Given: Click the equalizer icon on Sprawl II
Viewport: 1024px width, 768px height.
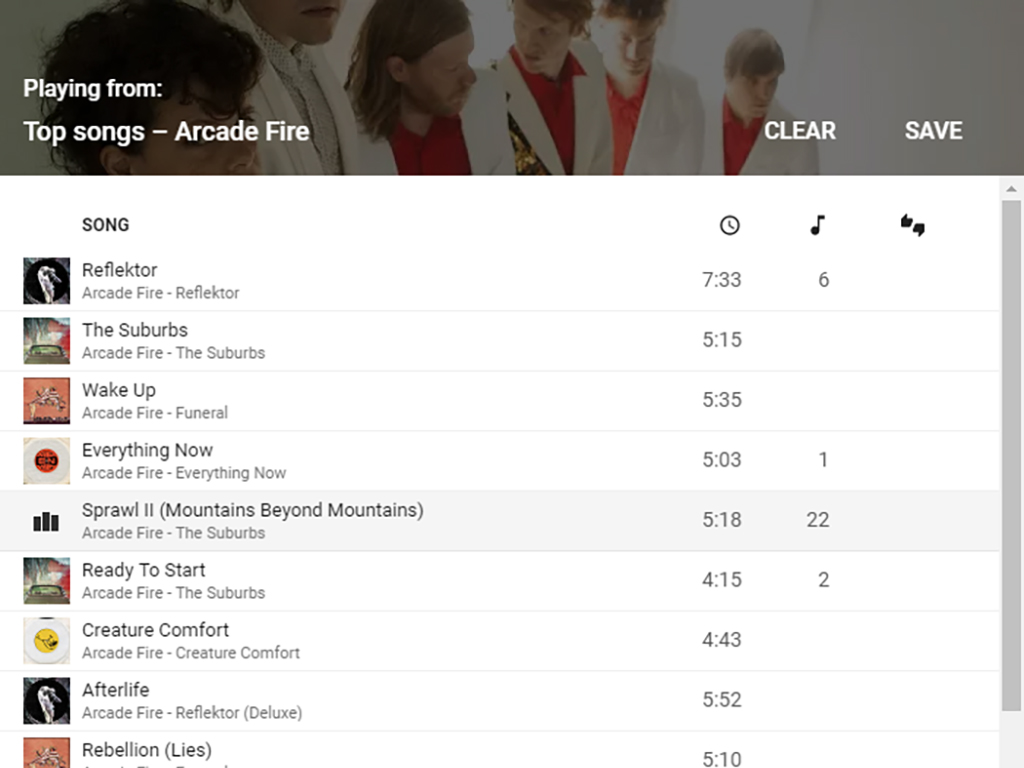Looking at the screenshot, I should point(46,520).
